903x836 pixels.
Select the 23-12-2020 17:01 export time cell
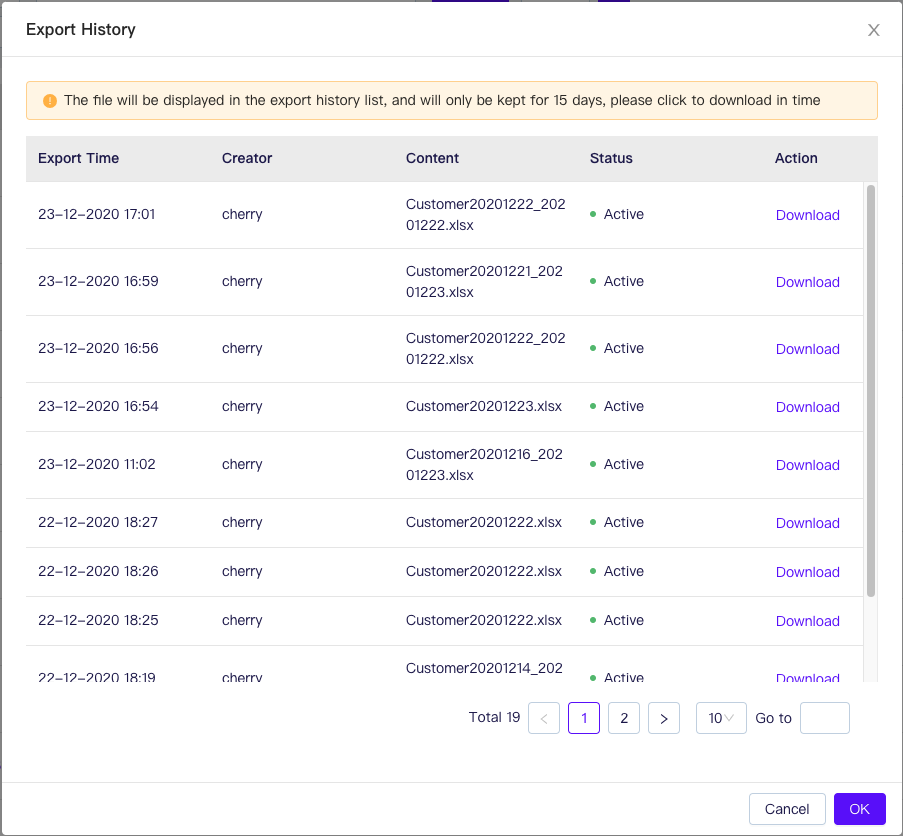97,214
